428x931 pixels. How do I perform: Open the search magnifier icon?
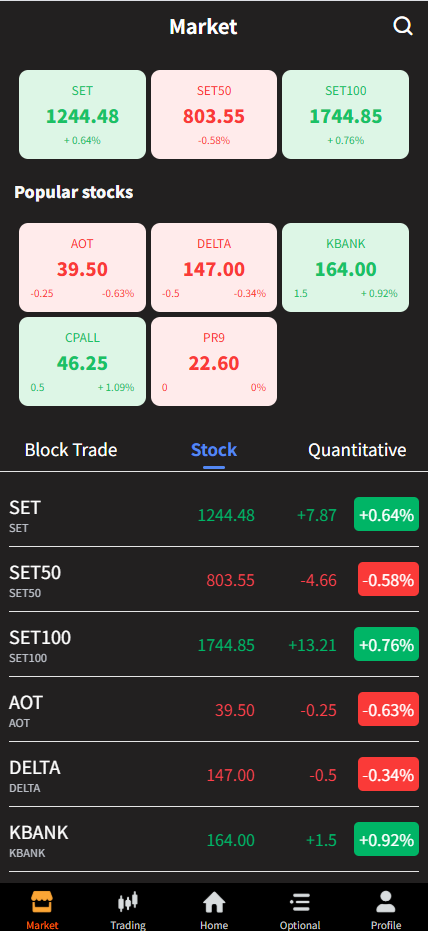(403, 26)
